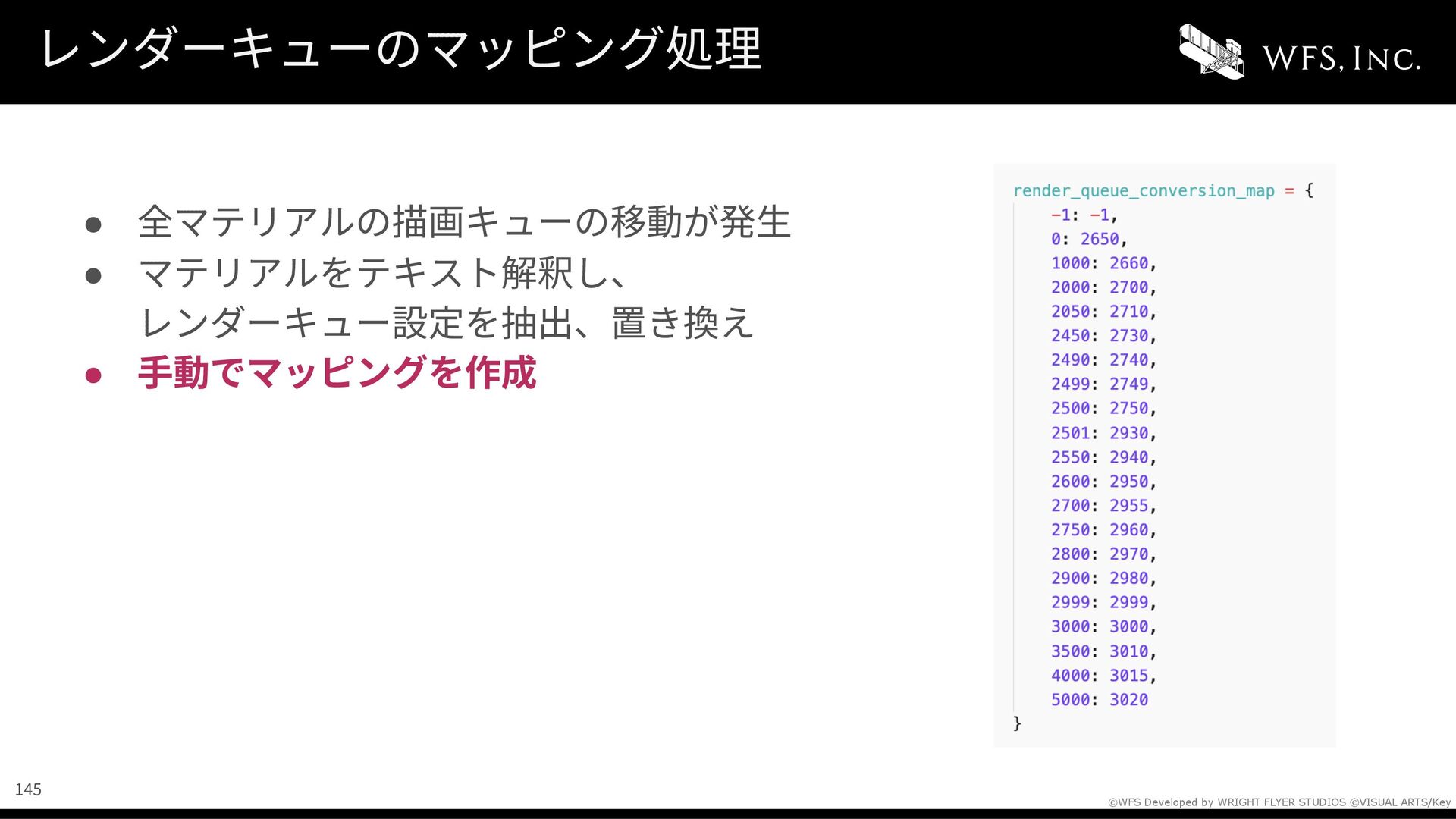Viewport: 1456px width, 819px height.
Task: Select line レンダーキュー設定を抽出、置き換え
Action: point(447,322)
